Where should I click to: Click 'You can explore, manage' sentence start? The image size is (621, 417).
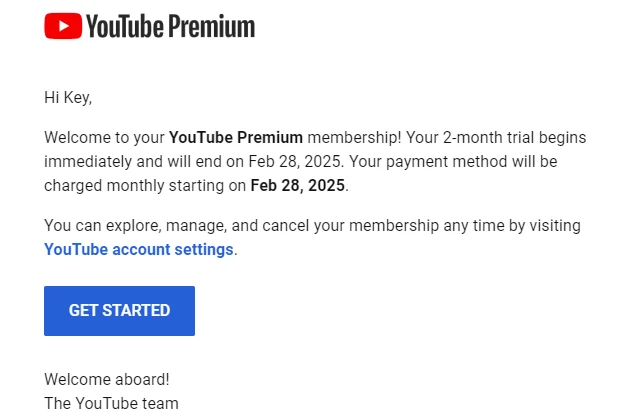135,226
